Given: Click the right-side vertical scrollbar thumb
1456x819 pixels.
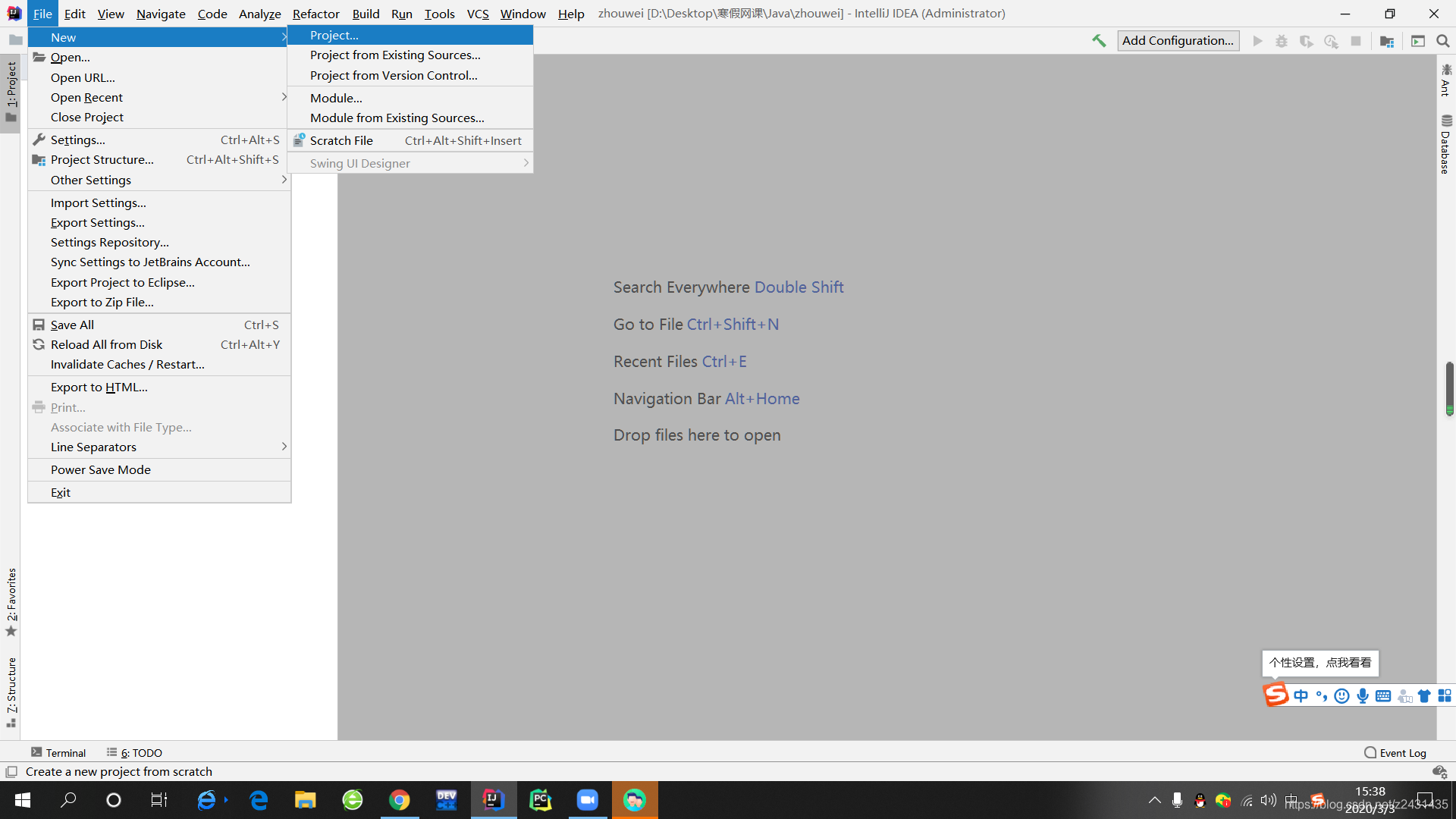Looking at the screenshot, I should (1449, 388).
